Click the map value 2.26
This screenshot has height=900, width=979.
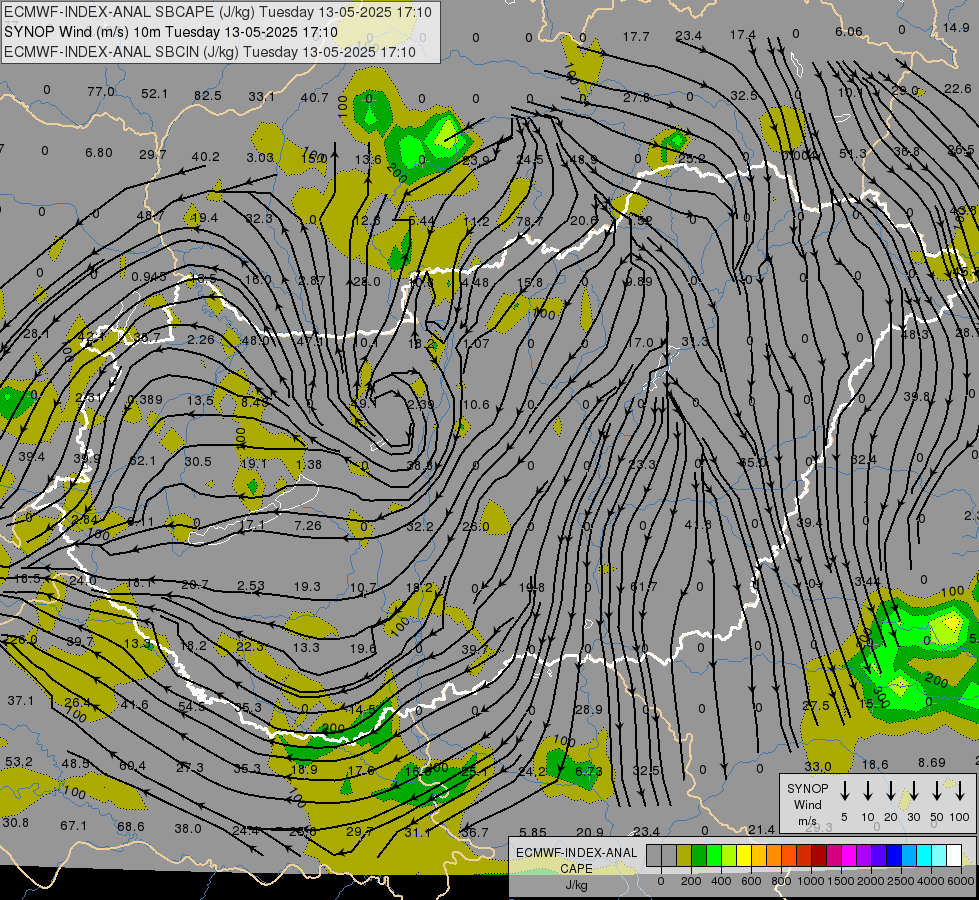coord(201,340)
